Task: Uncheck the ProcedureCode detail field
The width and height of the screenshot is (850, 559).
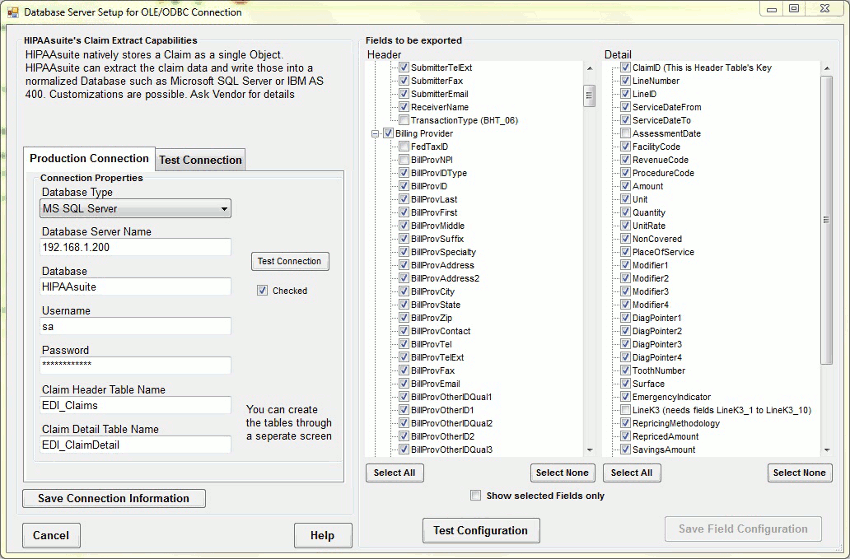Action: tap(625, 173)
